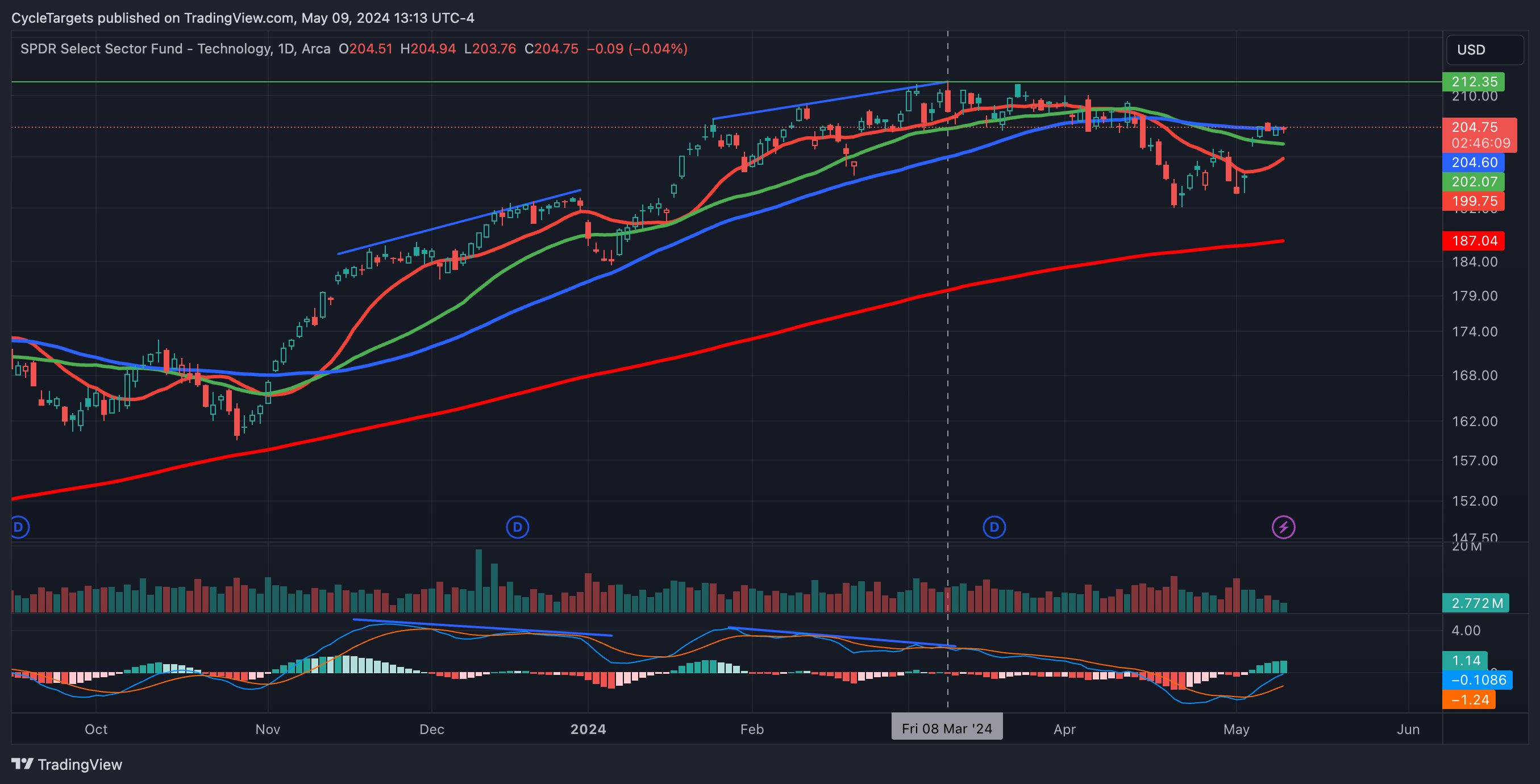
Task: Click the dividend marker near December
Action: (x=517, y=527)
